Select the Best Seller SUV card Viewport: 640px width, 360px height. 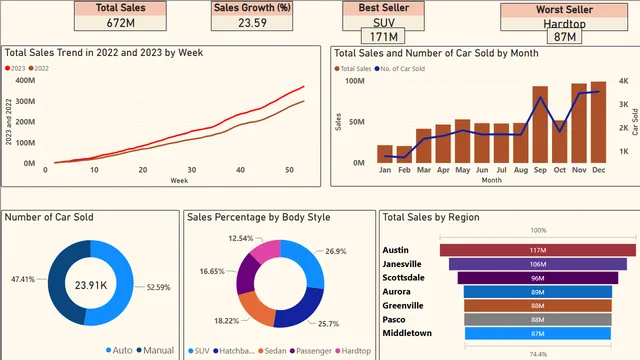pos(383,16)
